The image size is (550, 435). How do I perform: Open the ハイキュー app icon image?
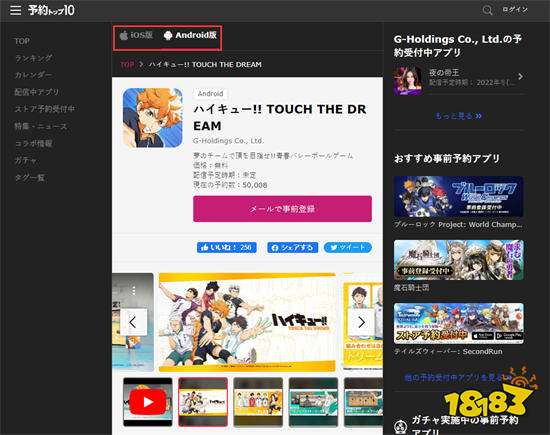tap(153, 118)
